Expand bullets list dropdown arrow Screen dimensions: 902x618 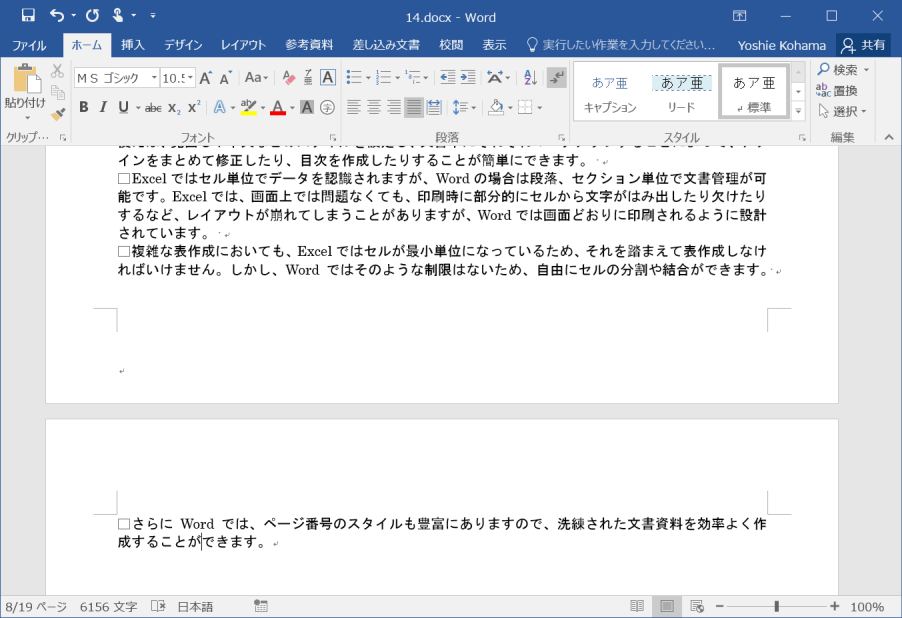368,78
